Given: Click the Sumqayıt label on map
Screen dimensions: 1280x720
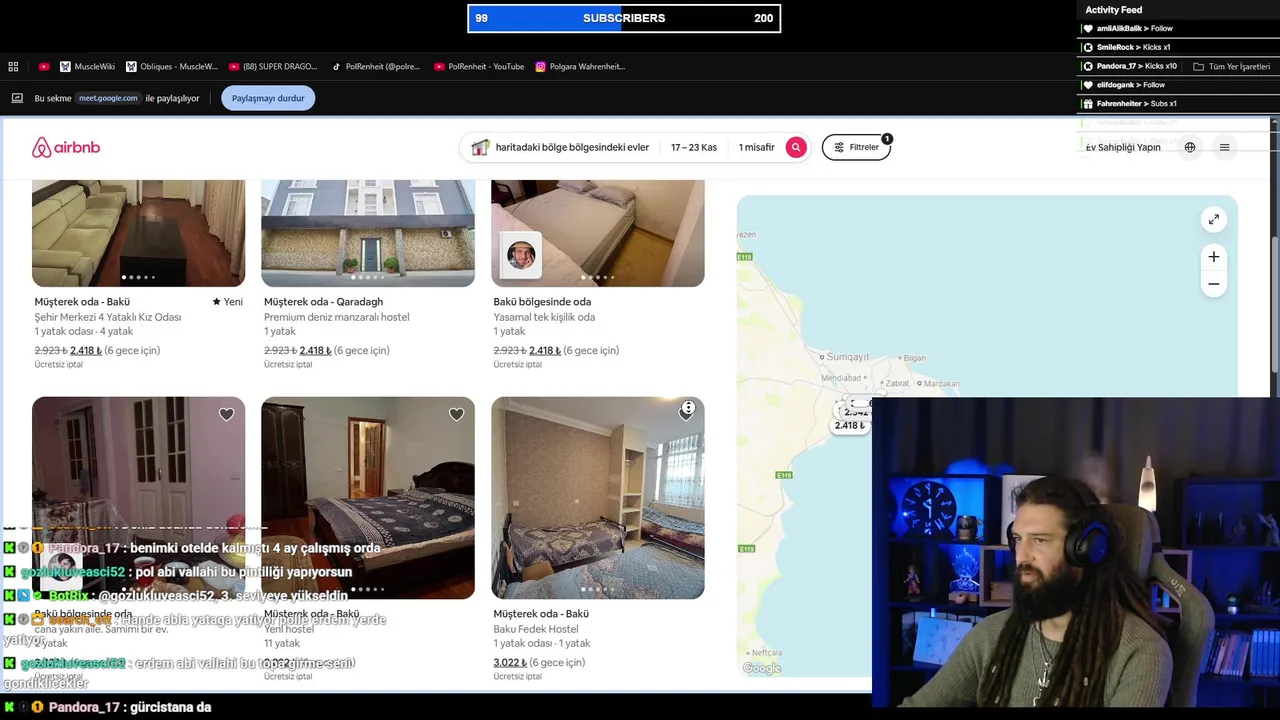Looking at the screenshot, I should pyautogui.click(x=846, y=357).
